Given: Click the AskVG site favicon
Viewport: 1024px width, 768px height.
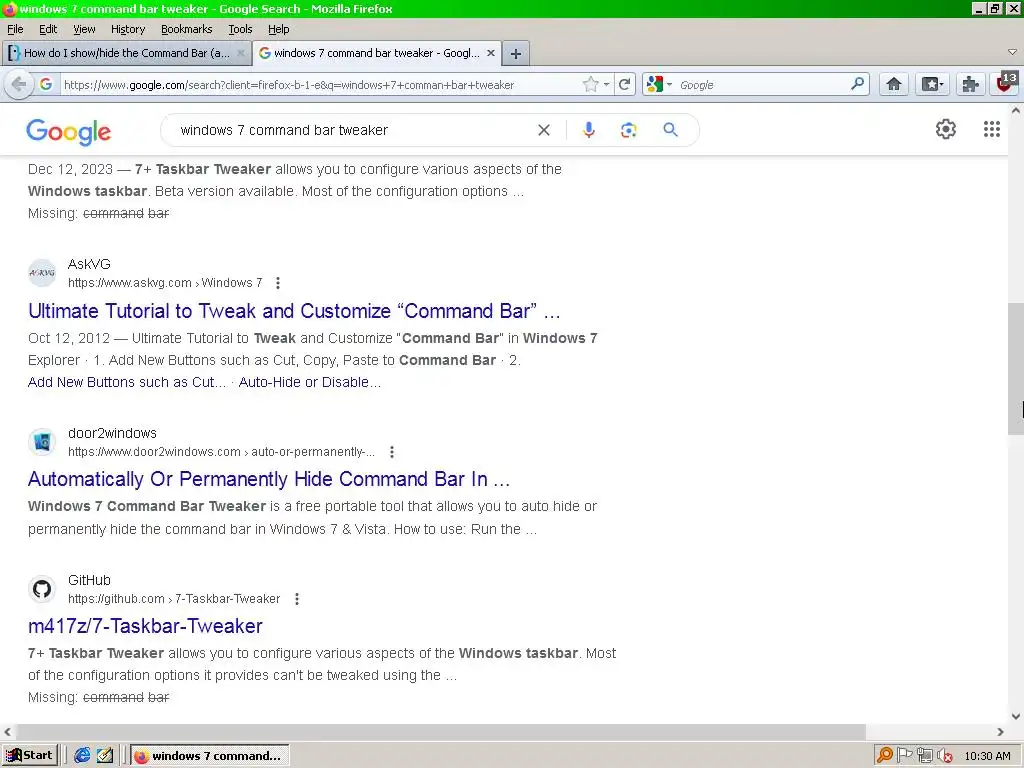Looking at the screenshot, I should (42, 273).
